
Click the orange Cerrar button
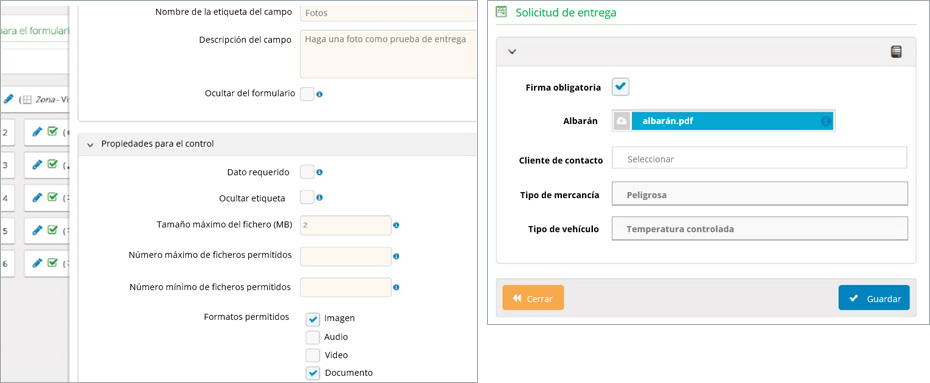click(x=533, y=298)
